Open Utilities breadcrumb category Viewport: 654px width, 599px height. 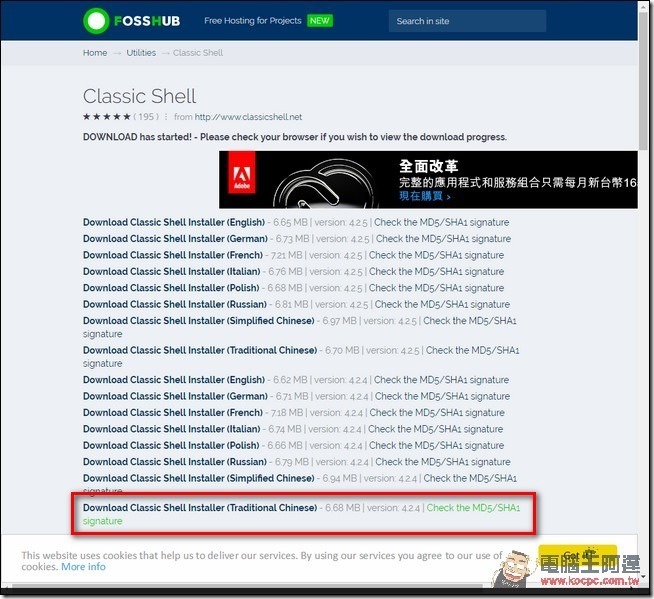click(141, 53)
